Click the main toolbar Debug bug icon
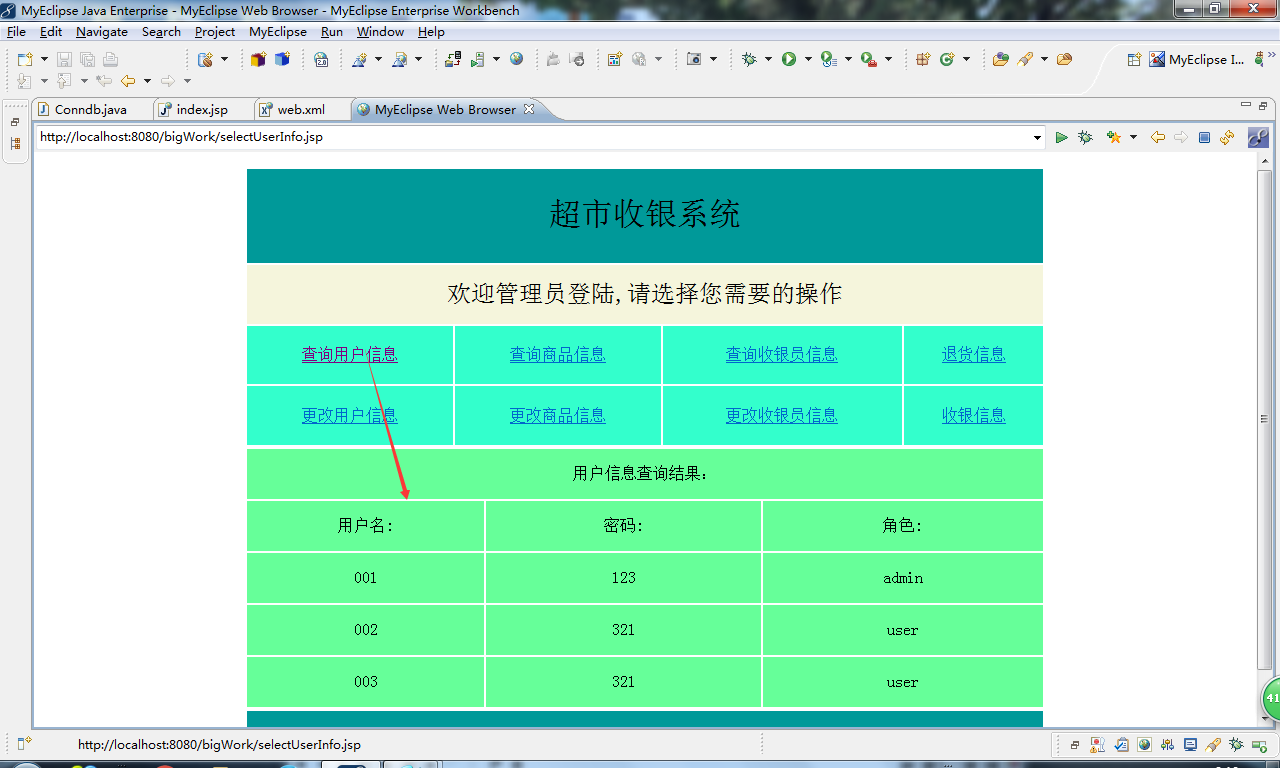Screen dimensions: 1280x768 [x=749, y=60]
